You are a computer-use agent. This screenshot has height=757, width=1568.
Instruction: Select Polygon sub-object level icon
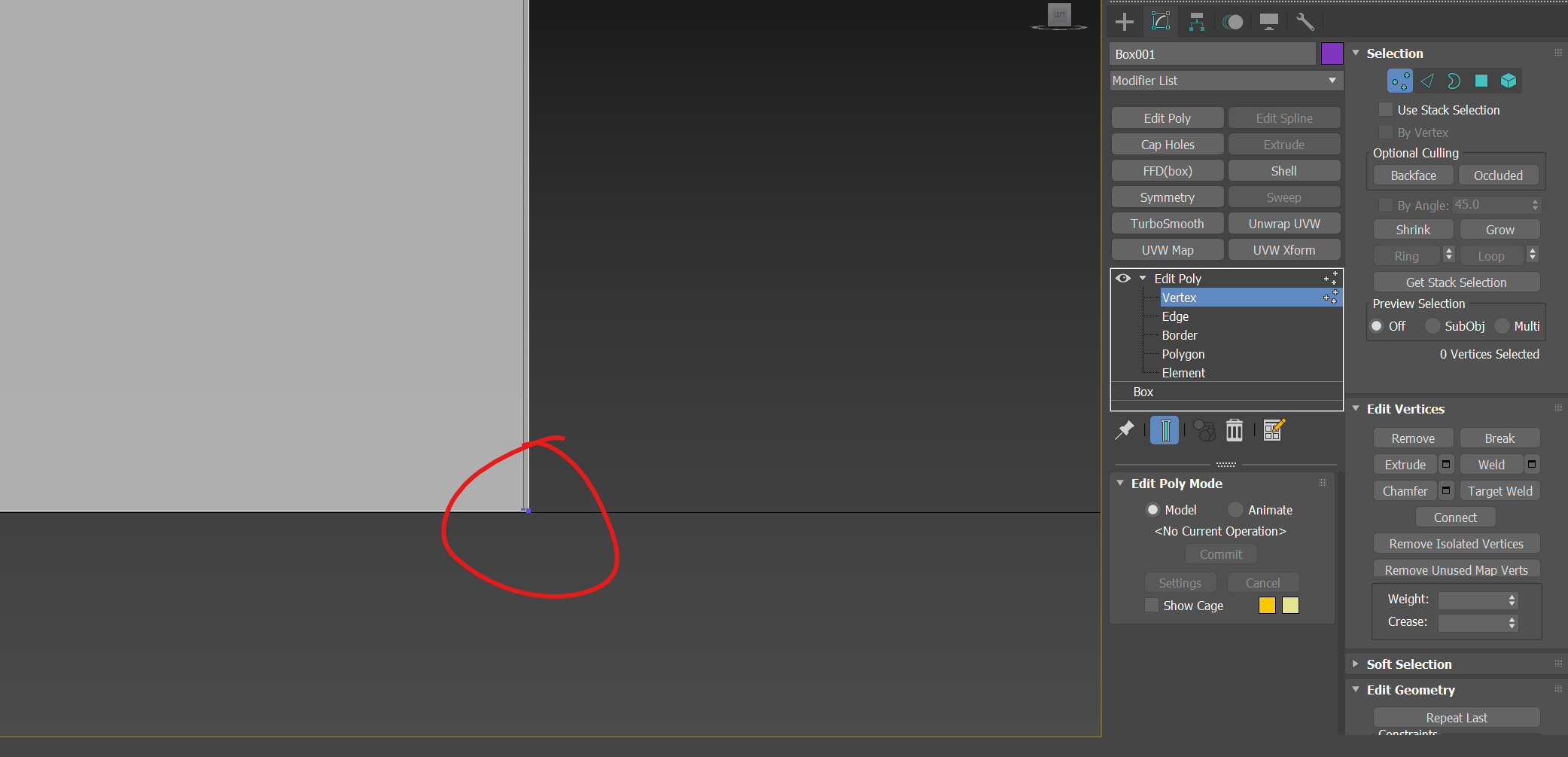[x=1481, y=81]
